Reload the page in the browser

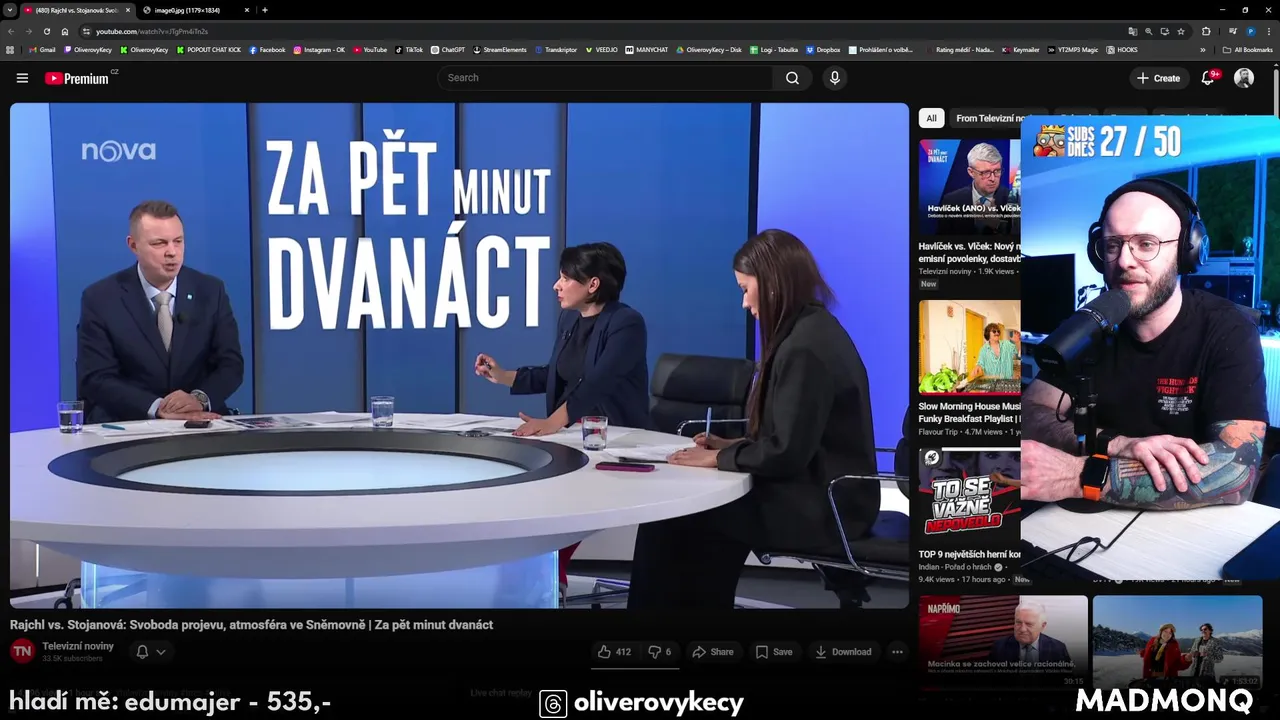point(47,31)
